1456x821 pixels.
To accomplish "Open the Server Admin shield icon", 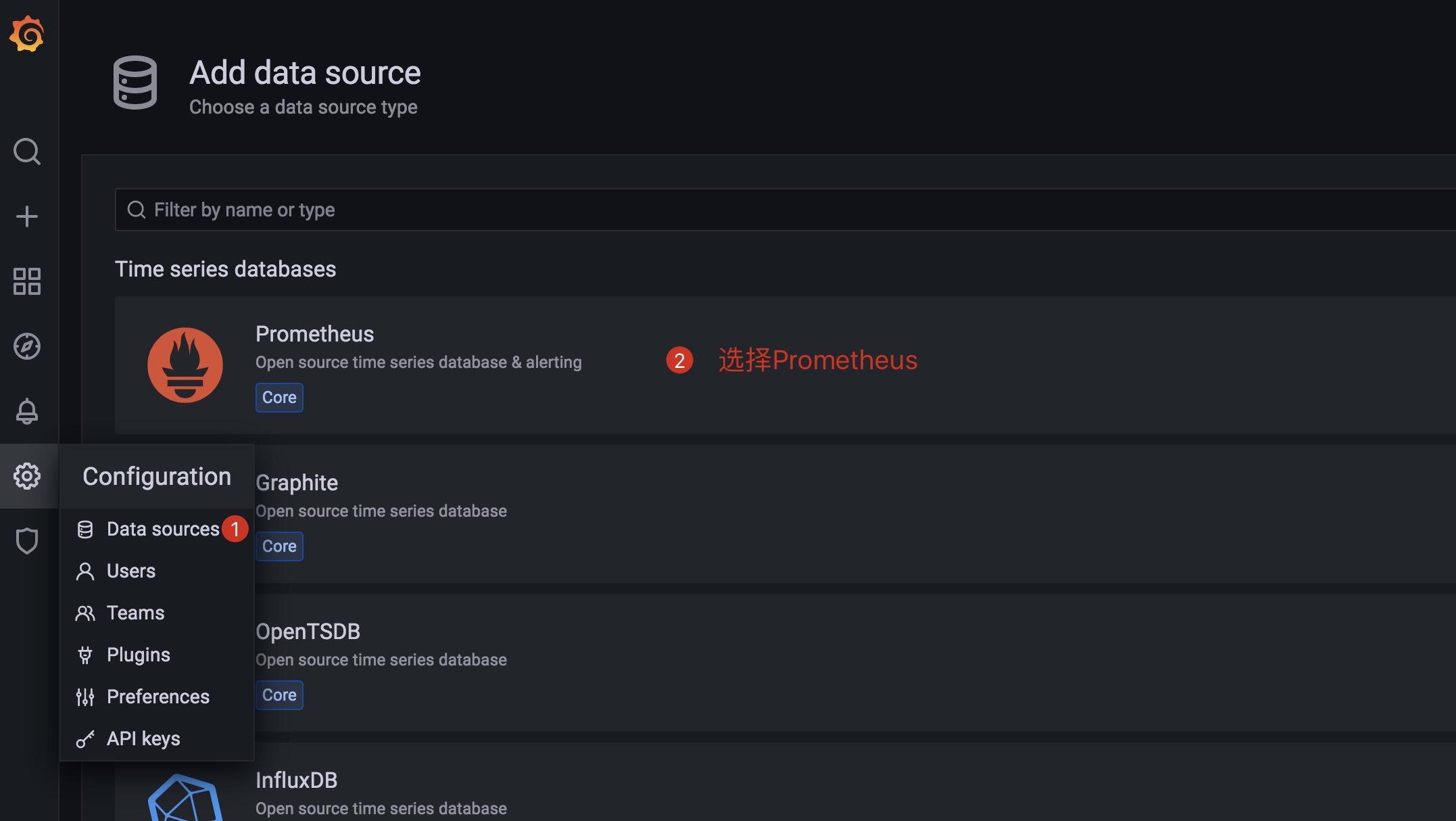I will (x=27, y=541).
